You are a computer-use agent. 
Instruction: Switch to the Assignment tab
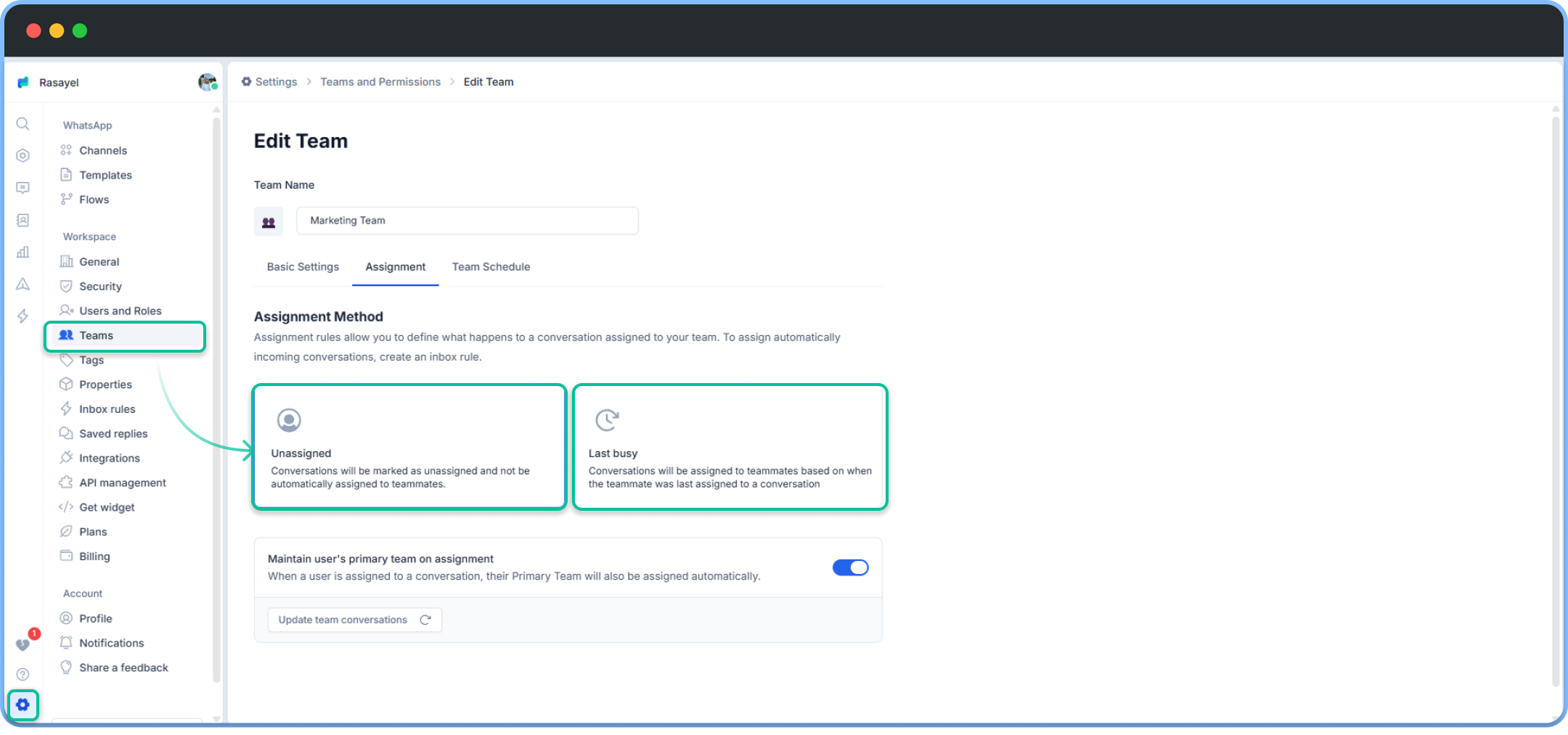pyautogui.click(x=396, y=267)
